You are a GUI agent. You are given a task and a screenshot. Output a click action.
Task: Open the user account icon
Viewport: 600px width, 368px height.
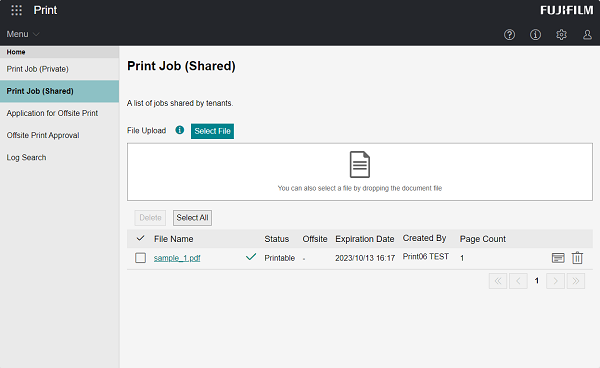coord(587,35)
